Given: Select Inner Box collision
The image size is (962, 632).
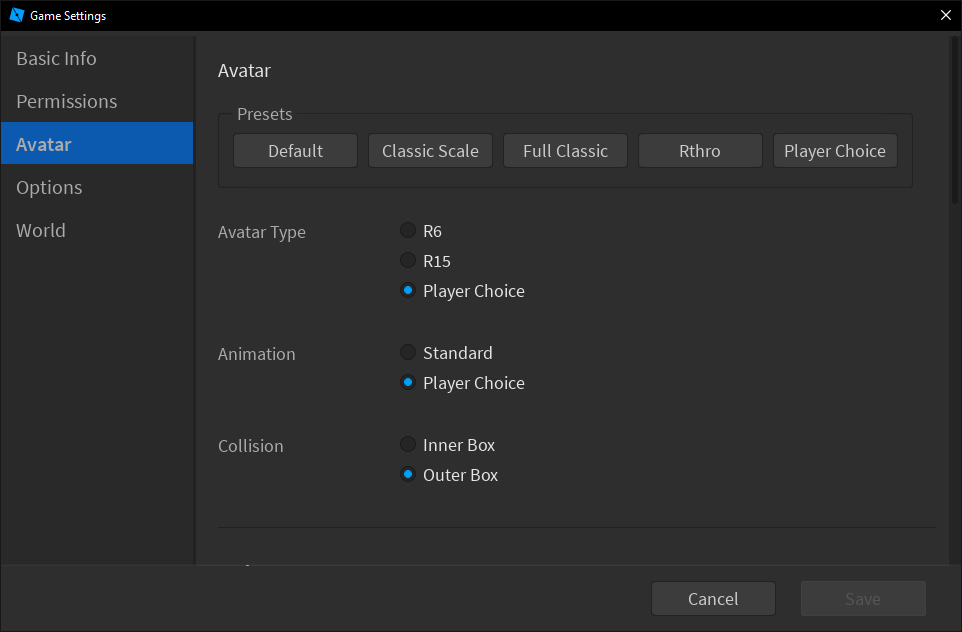Looking at the screenshot, I should click(x=408, y=445).
